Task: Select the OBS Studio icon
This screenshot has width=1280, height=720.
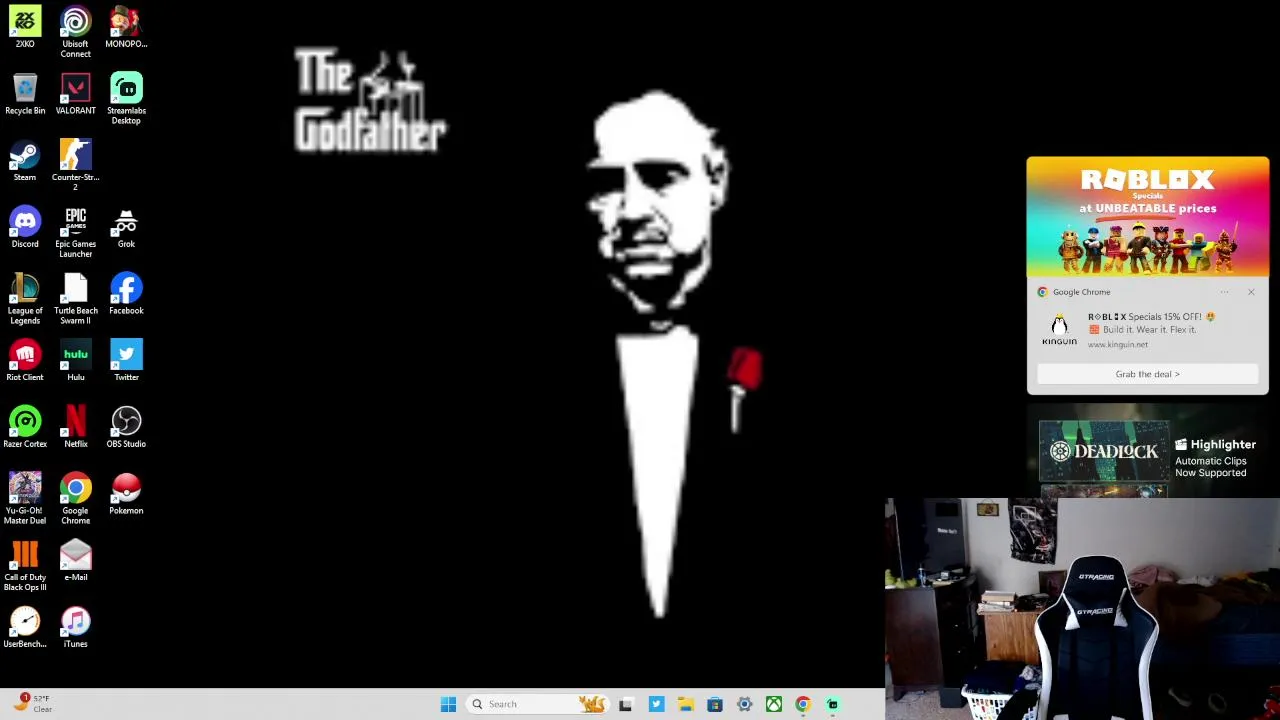Action: 126,427
